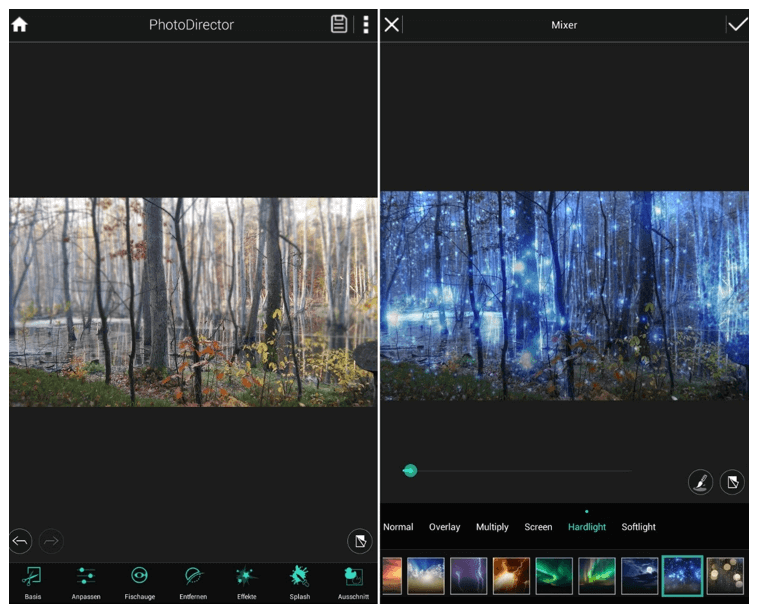Tap the home icon in PhotoDirector
This screenshot has height=614, width=760.
[19, 25]
